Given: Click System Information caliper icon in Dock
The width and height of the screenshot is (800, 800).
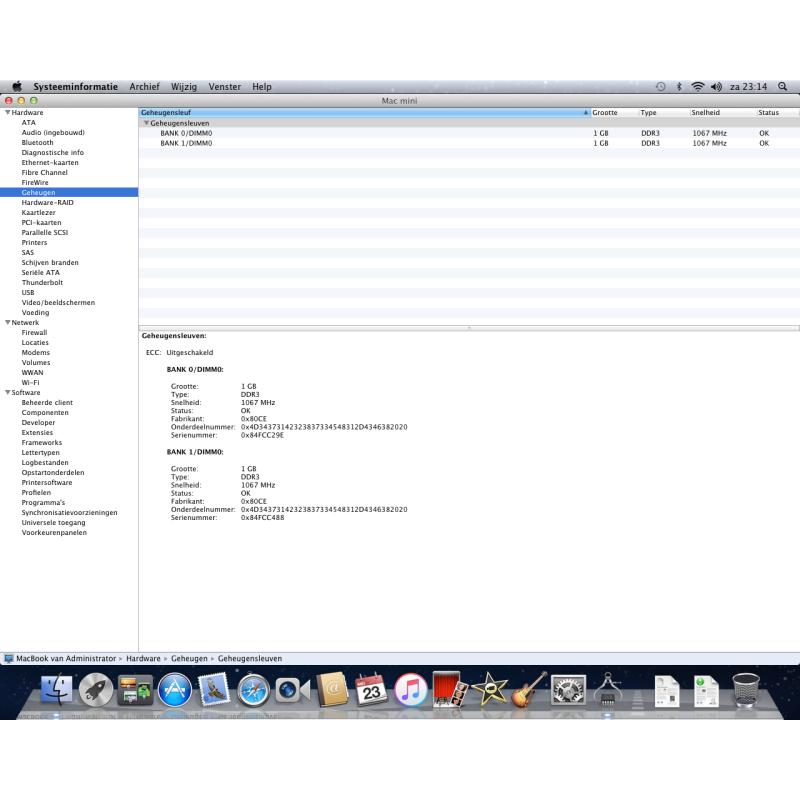Looking at the screenshot, I should coord(607,690).
